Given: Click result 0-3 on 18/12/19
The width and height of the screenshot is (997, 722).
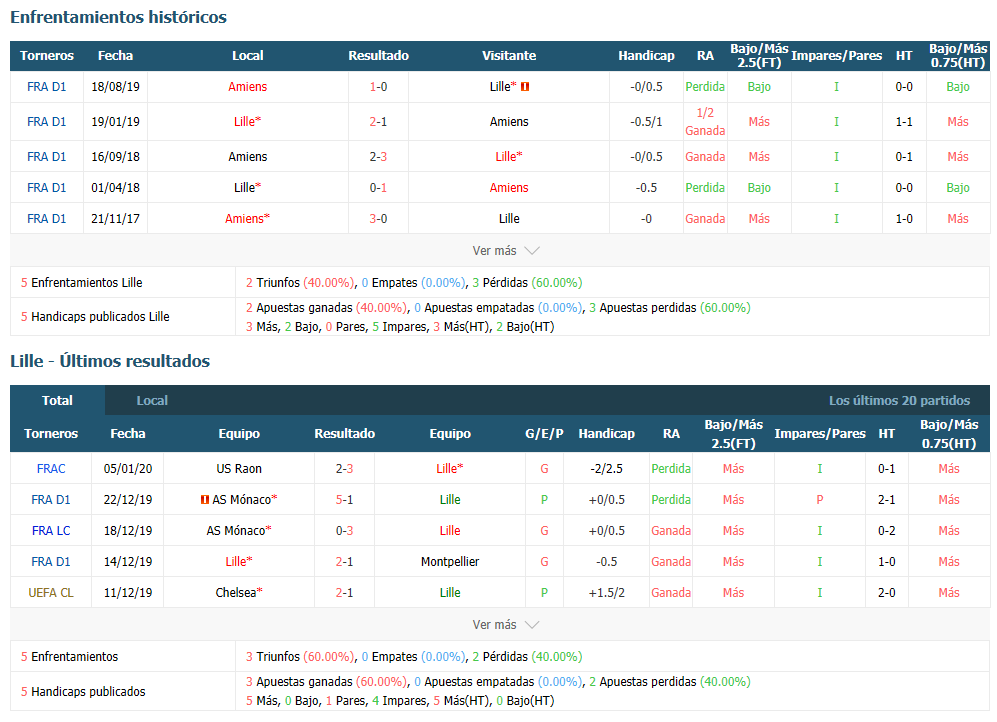Looking at the screenshot, I should (x=345, y=531).
